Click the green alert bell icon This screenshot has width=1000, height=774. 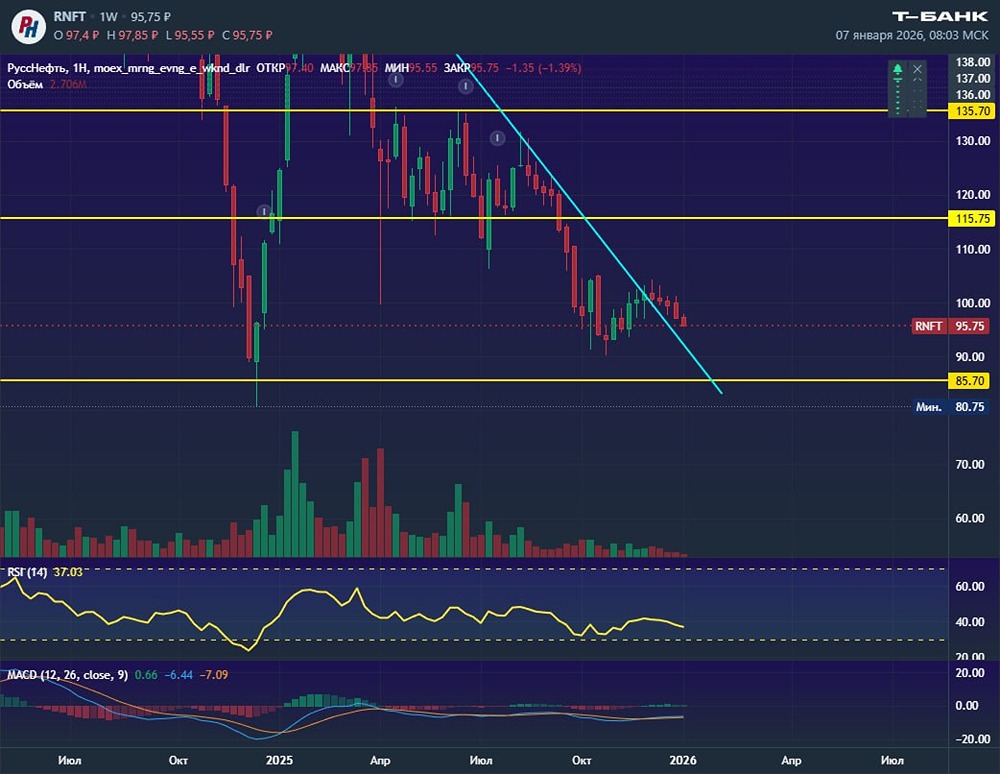(898, 69)
